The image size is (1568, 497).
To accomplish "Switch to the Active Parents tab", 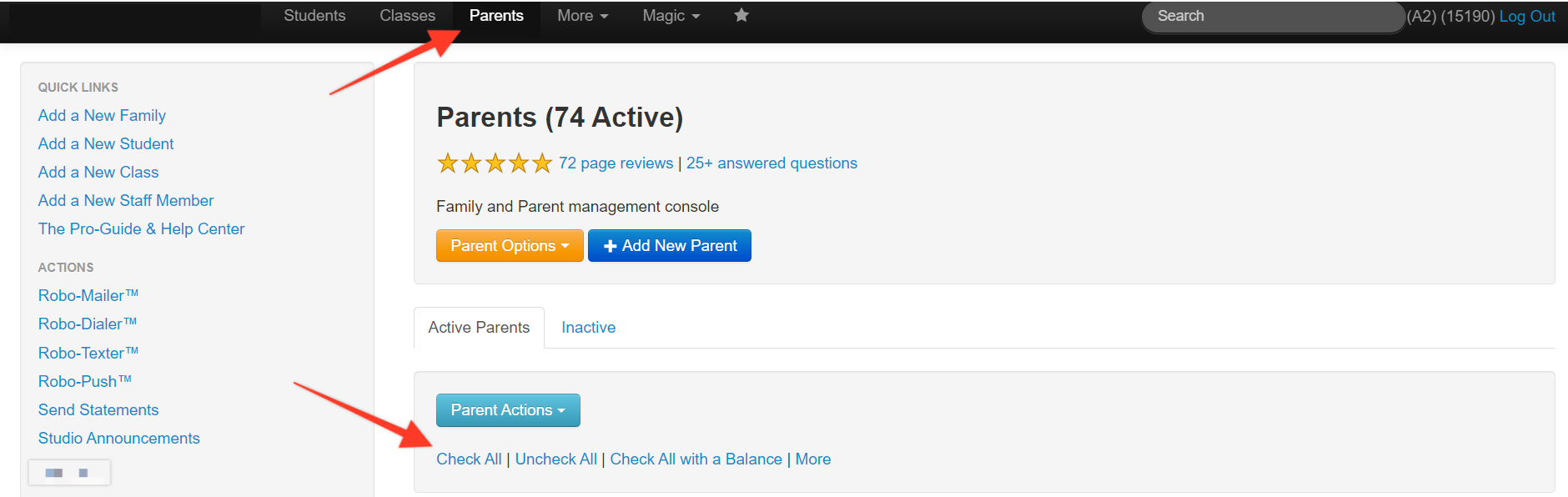I will coord(479,327).
